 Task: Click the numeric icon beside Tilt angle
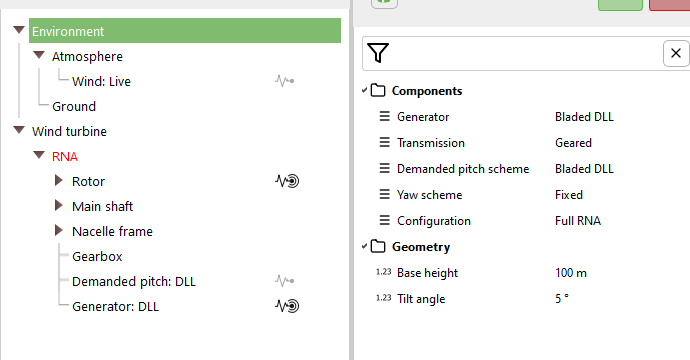pyautogui.click(x=384, y=298)
